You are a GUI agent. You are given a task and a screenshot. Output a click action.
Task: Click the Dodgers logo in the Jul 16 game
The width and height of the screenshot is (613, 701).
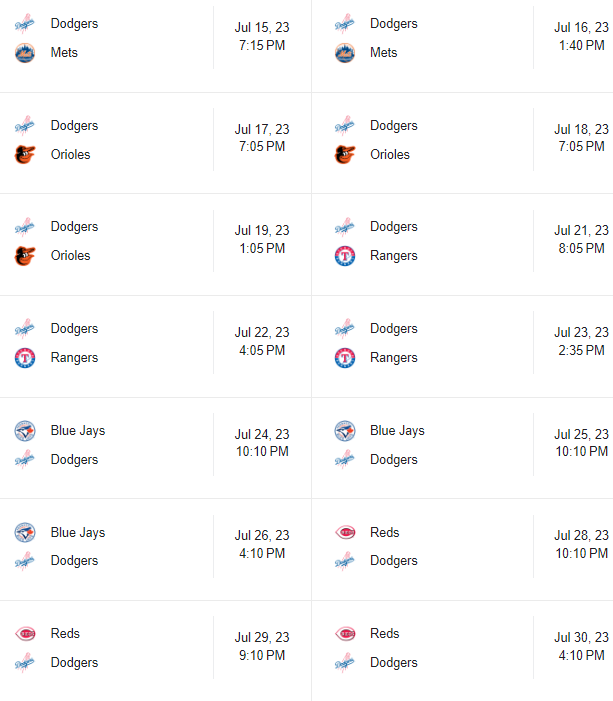344,24
